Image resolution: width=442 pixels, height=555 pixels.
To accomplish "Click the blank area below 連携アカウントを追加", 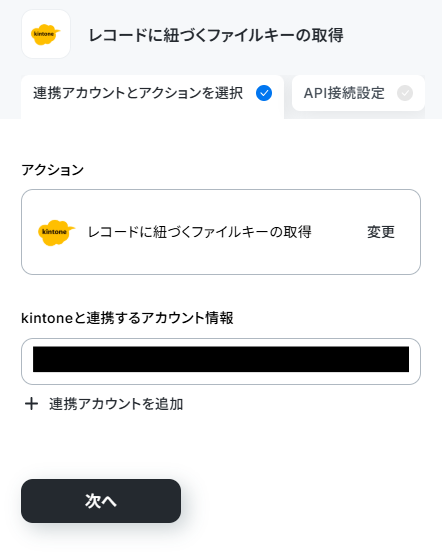I will click(221, 444).
